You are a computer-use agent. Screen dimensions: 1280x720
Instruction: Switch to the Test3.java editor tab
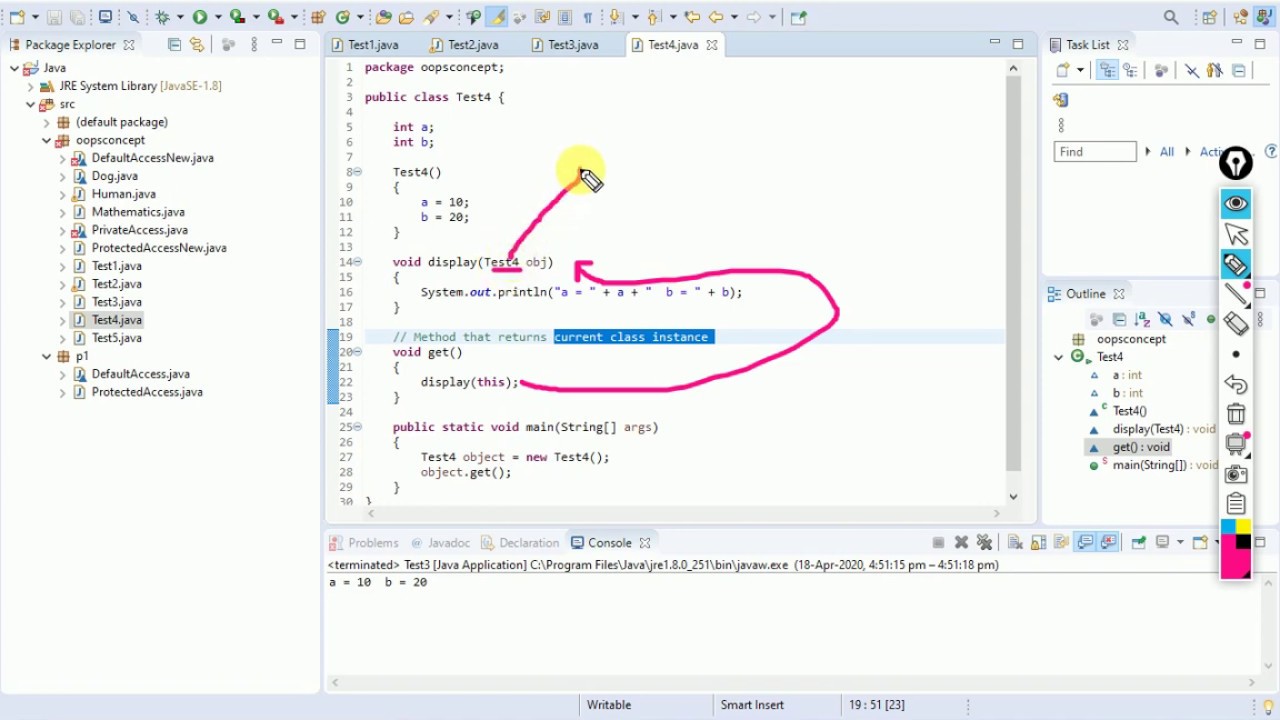[x=572, y=44]
